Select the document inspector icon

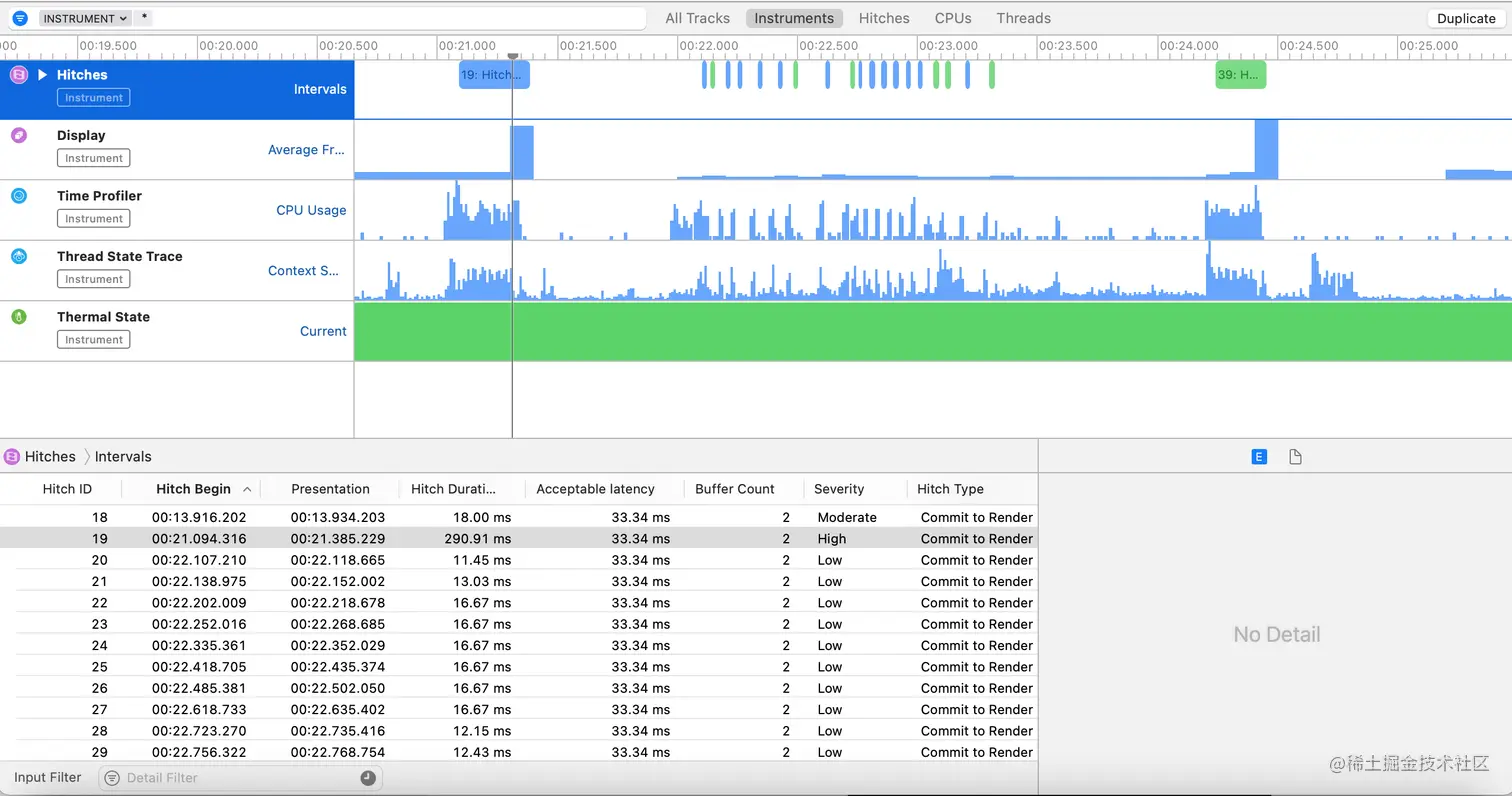(x=1295, y=457)
